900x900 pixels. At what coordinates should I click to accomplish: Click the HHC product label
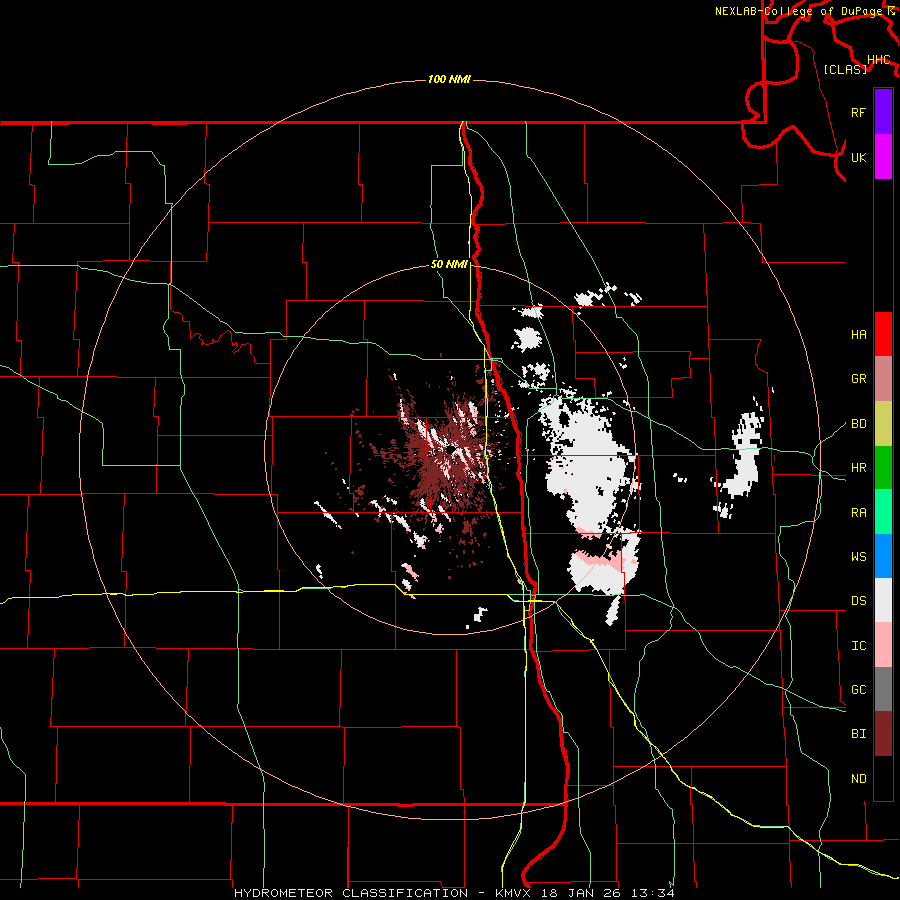click(879, 59)
